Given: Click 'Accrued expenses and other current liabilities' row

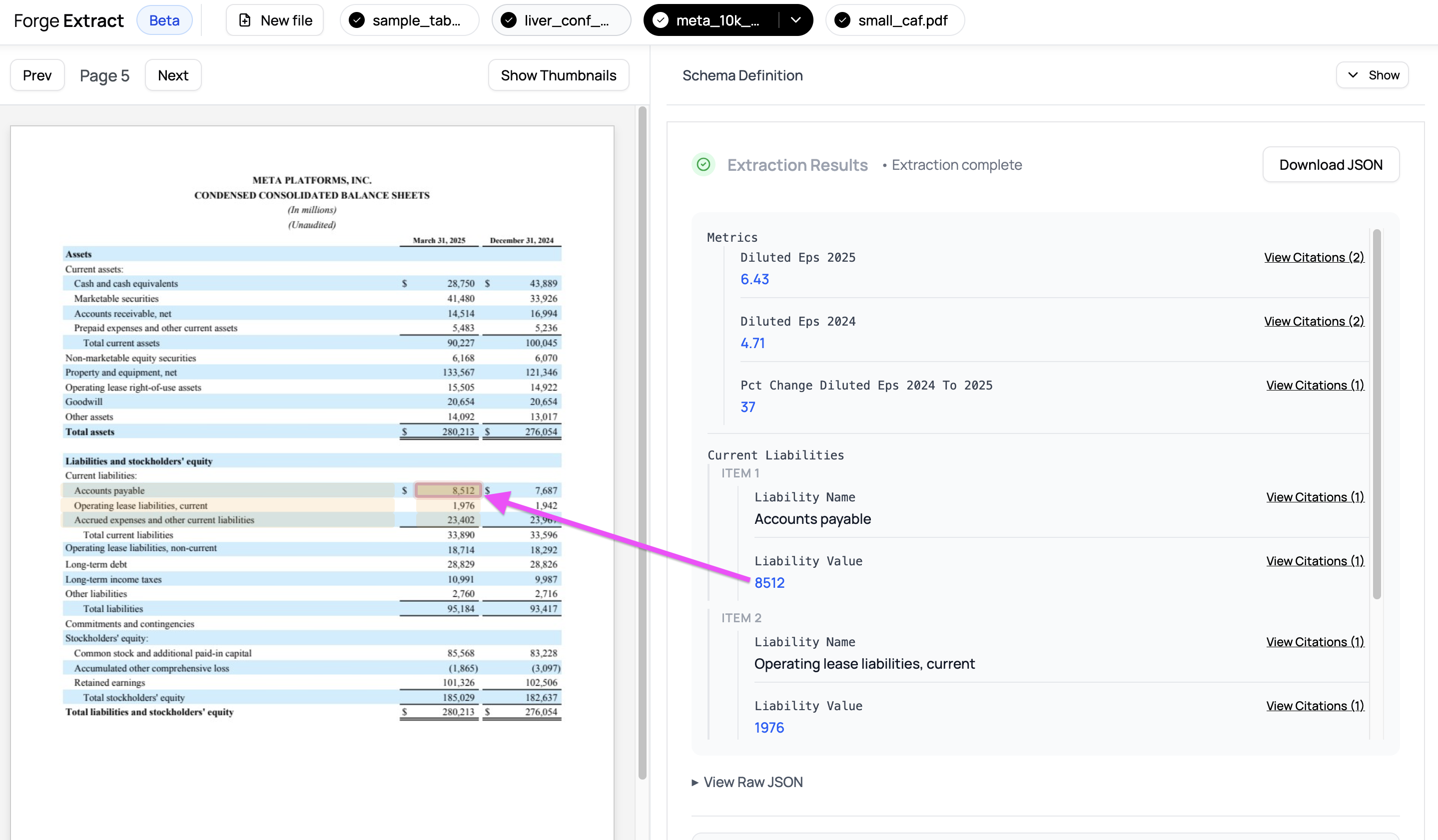Looking at the screenshot, I should (164, 520).
